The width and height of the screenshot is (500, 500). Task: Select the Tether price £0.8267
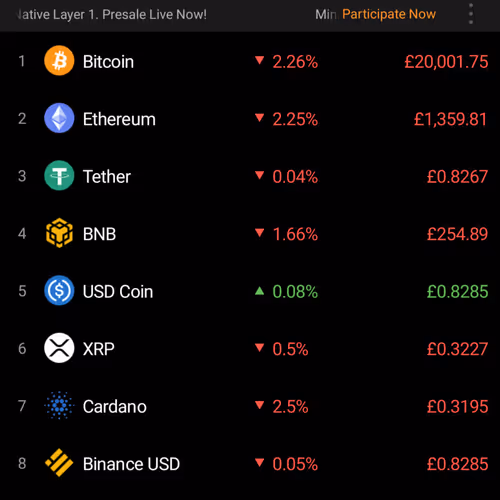[x=457, y=177]
